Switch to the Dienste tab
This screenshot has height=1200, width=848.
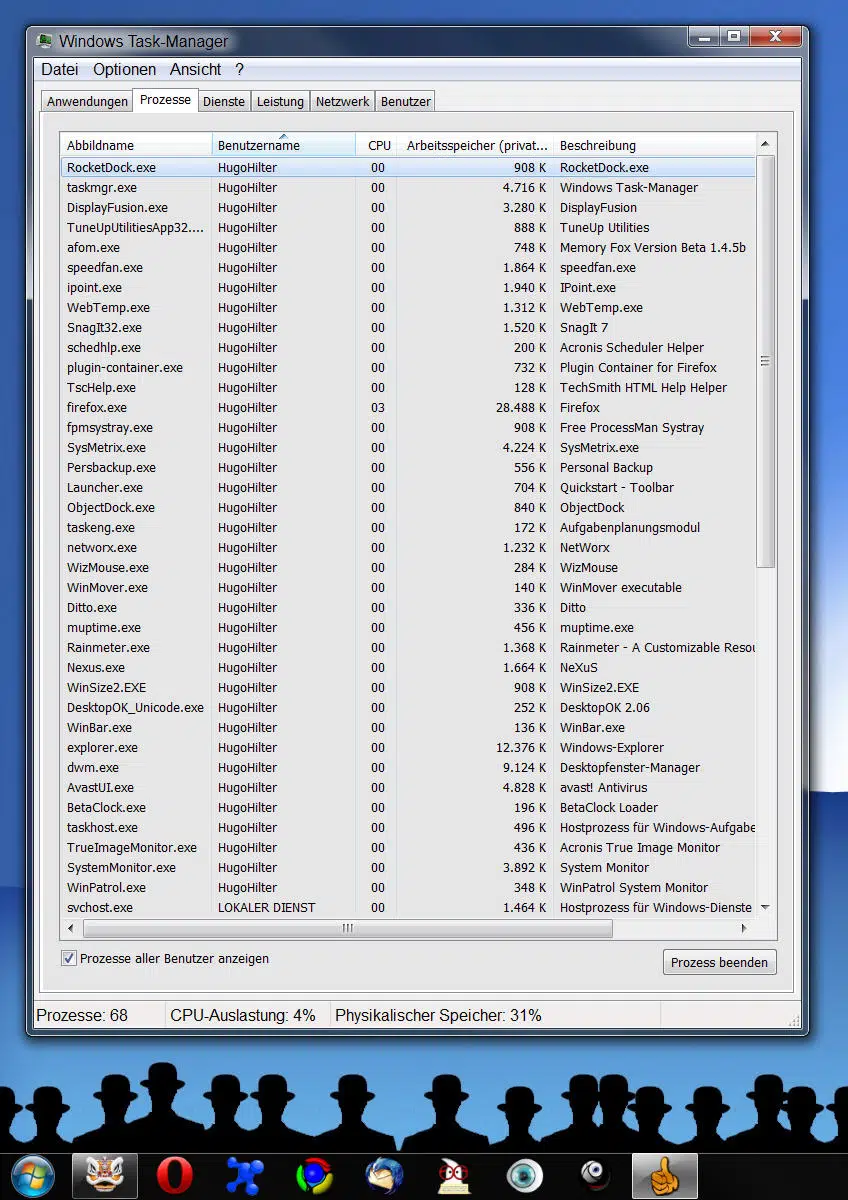(x=223, y=101)
